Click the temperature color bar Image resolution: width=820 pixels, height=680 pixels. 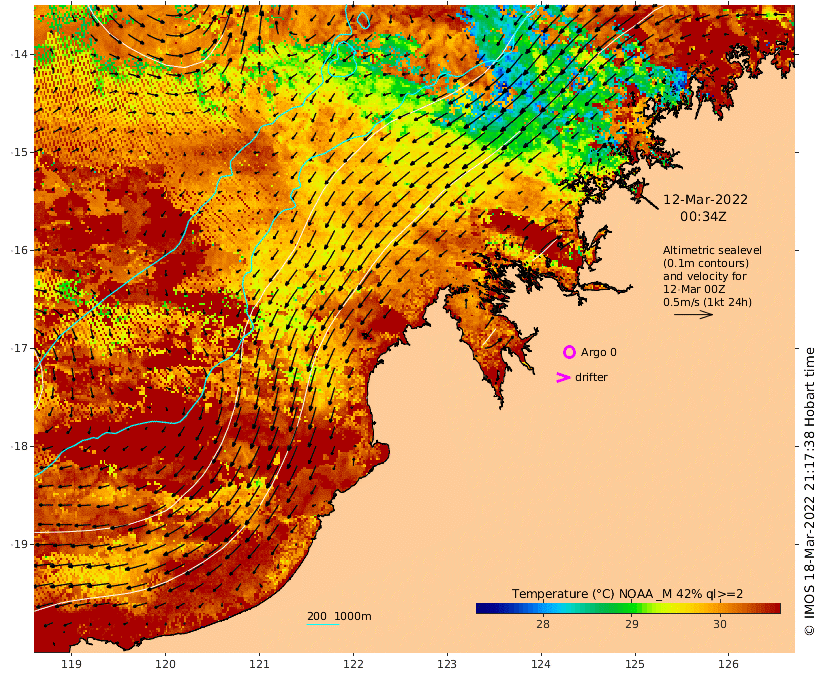[x=628, y=608]
